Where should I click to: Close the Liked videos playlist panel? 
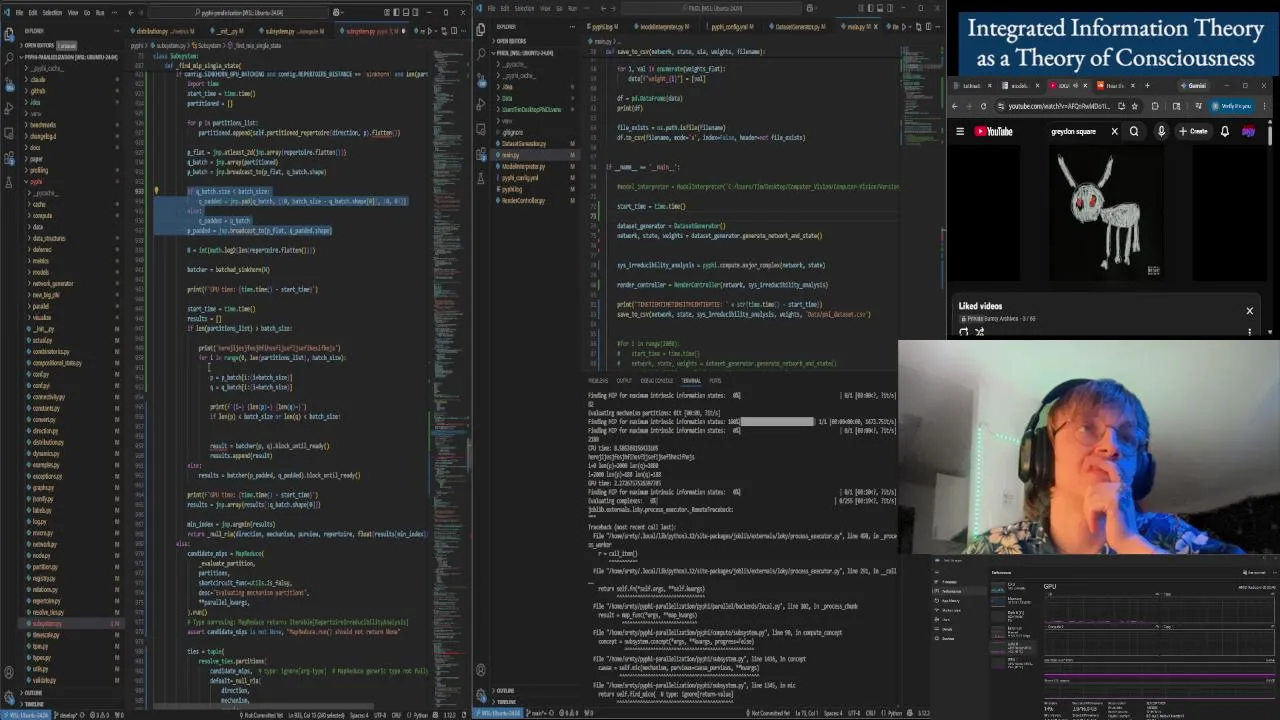point(1249,311)
